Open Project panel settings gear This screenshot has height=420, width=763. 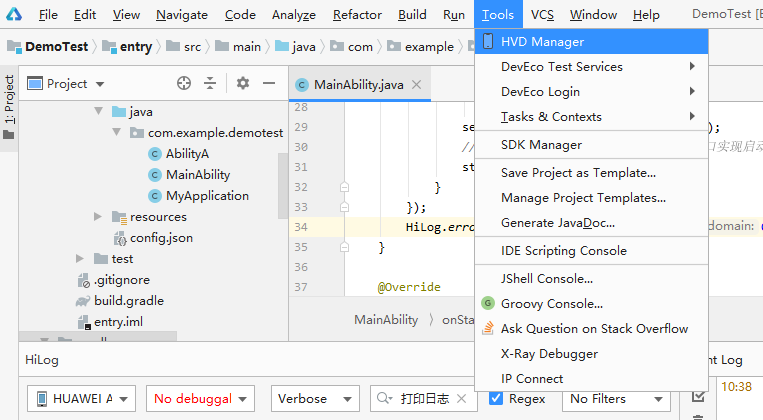click(243, 83)
